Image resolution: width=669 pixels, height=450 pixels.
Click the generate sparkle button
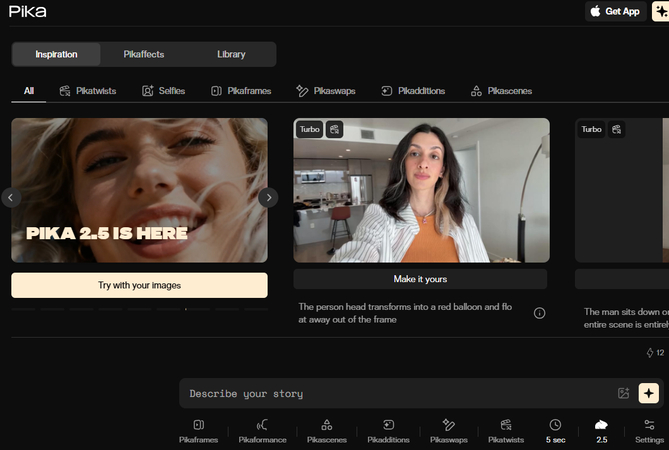point(649,393)
